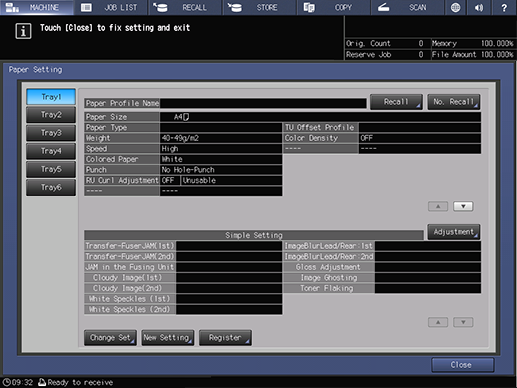The width and height of the screenshot is (517, 388).
Task: Page up the paper settings list
Action: click(438, 206)
